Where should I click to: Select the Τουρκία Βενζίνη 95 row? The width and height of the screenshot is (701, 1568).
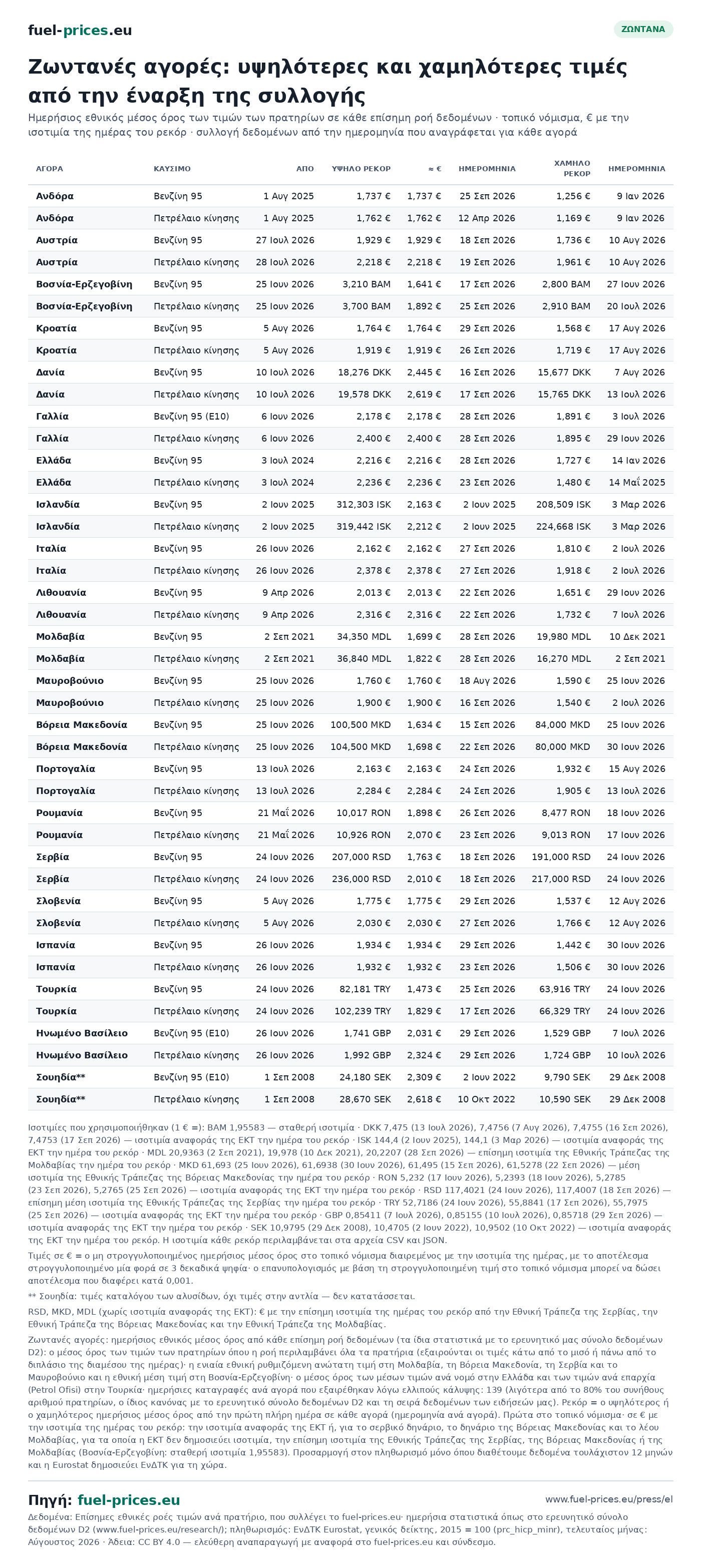tap(350, 989)
